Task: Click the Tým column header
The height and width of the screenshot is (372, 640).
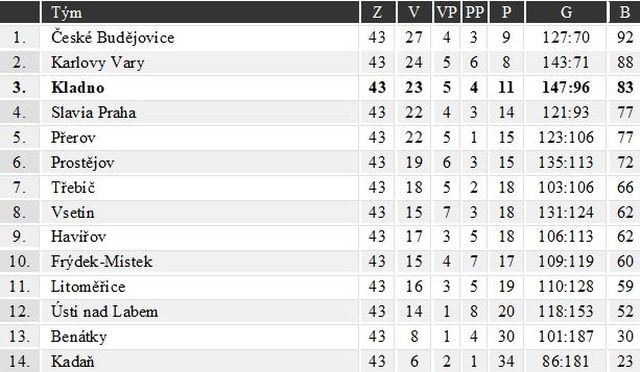Action: (67, 13)
